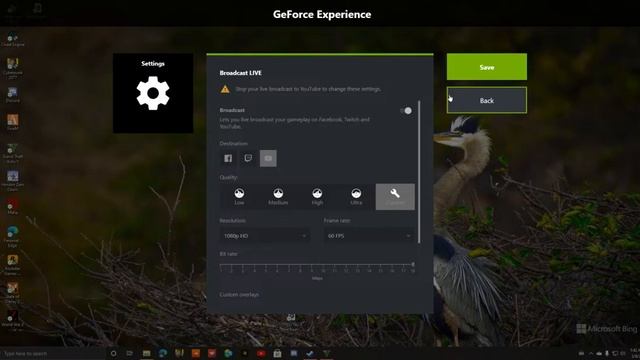Select the Custom quality wrench option
This screenshot has height=360, width=640.
tap(395, 197)
